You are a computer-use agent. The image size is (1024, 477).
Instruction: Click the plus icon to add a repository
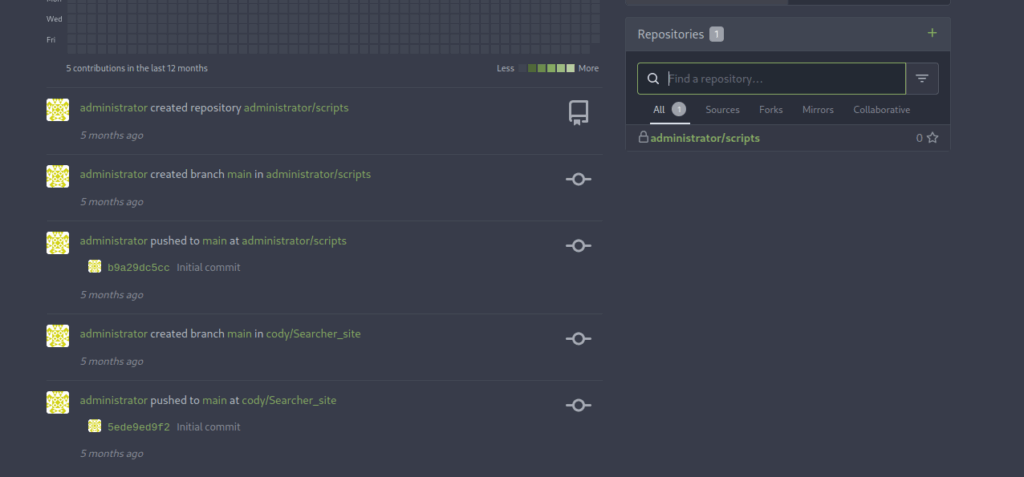tap(932, 34)
